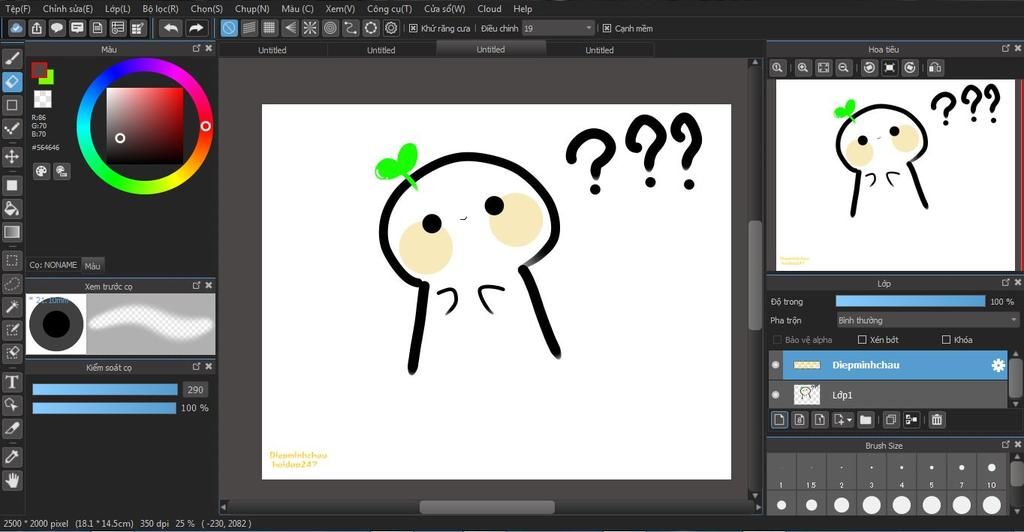Select the transparent color swatch
1024x532 pixels.
42,99
